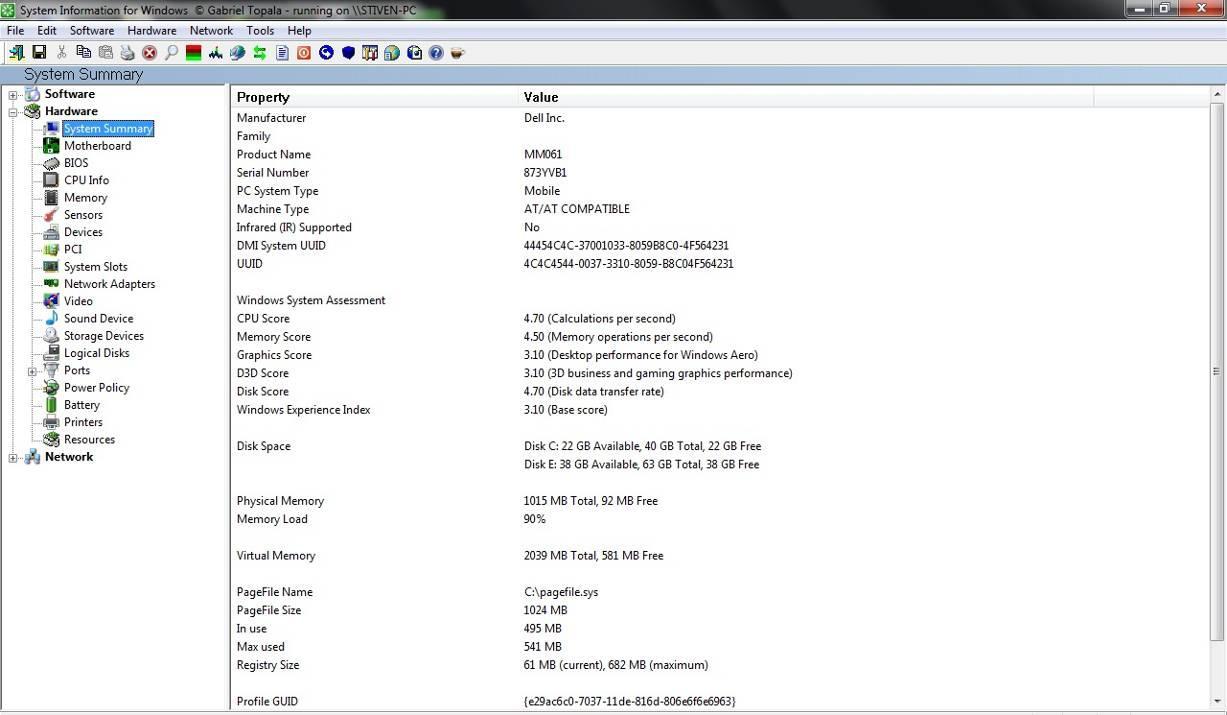
Task: Click the blue camera toolbar icon
Action: 414,52
